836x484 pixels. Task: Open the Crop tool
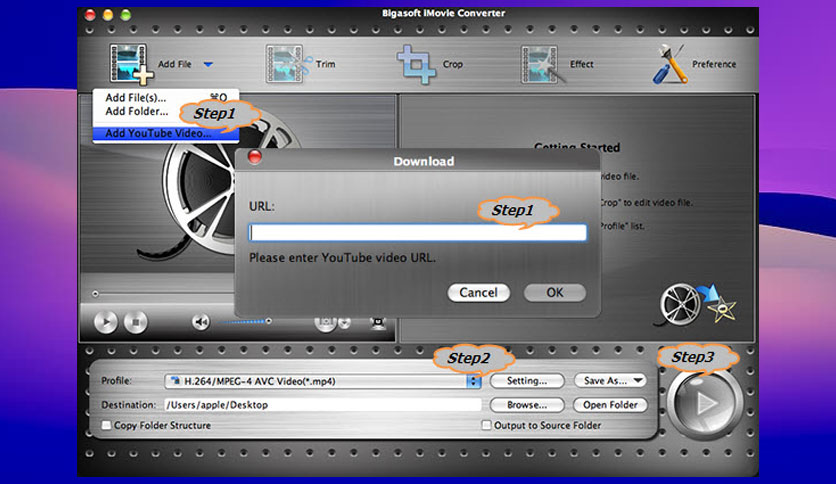[x=429, y=64]
